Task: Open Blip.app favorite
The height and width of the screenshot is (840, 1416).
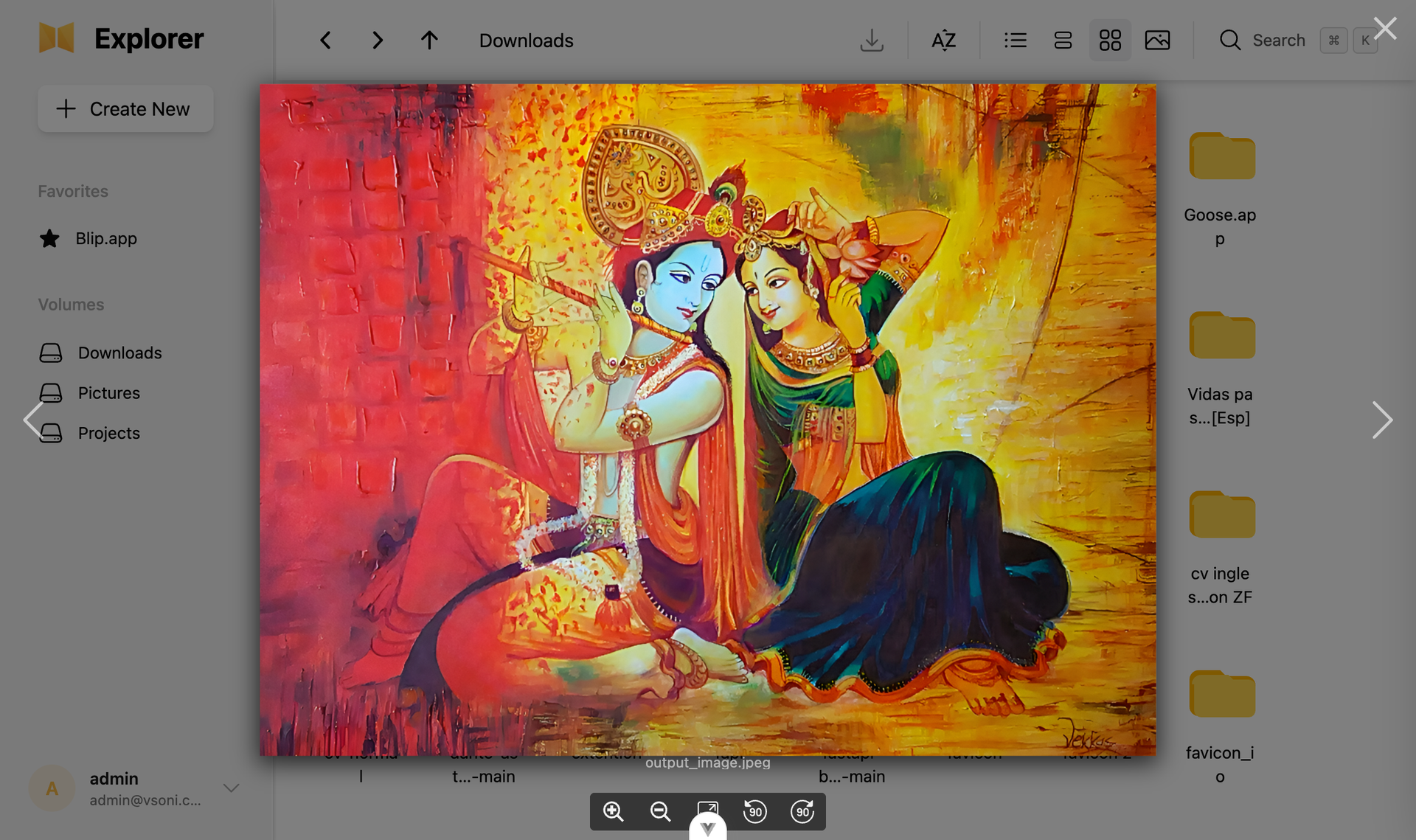Action: [106, 238]
